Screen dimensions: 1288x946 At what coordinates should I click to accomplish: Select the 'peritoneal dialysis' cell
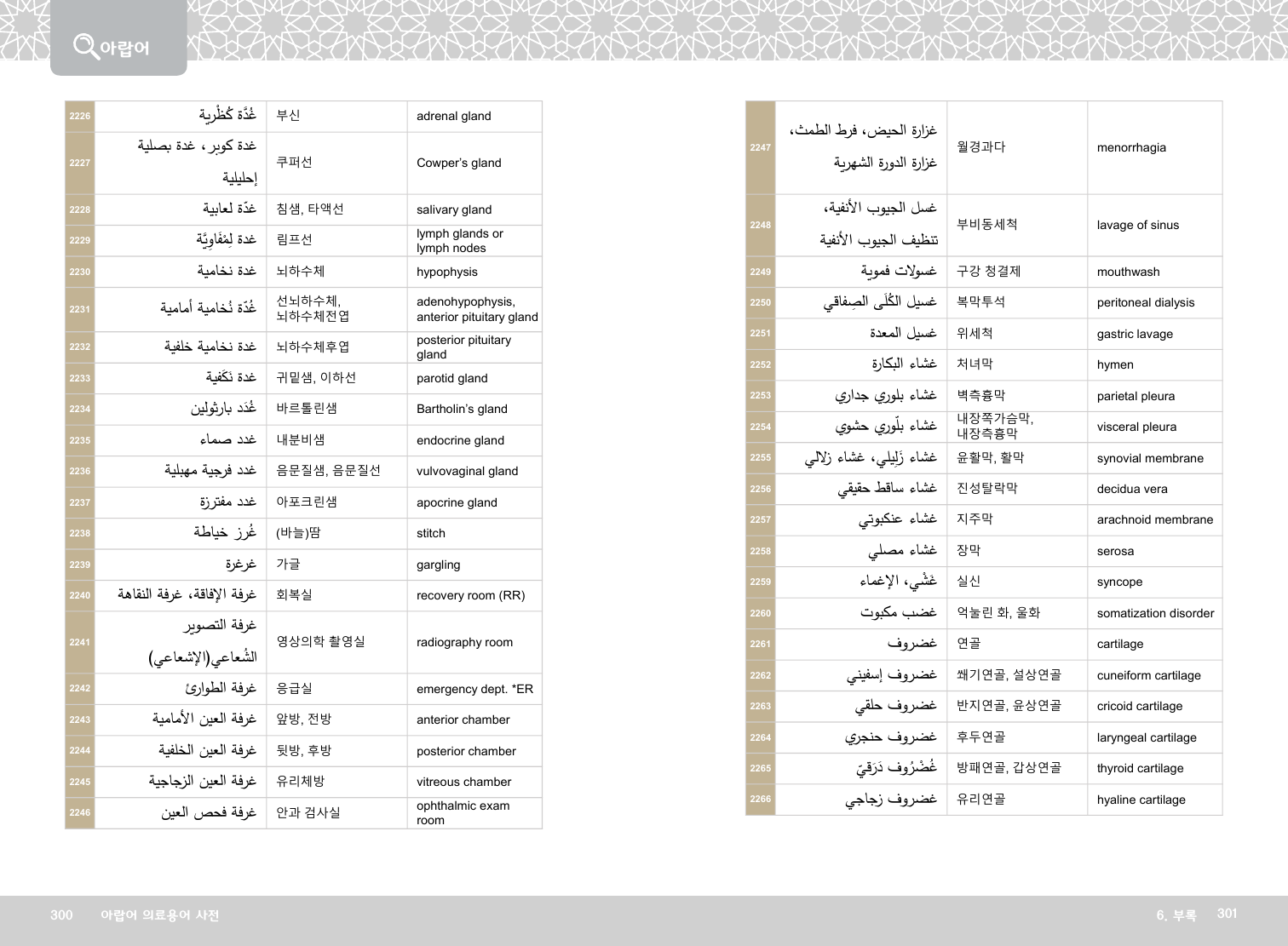[x=1145, y=303]
